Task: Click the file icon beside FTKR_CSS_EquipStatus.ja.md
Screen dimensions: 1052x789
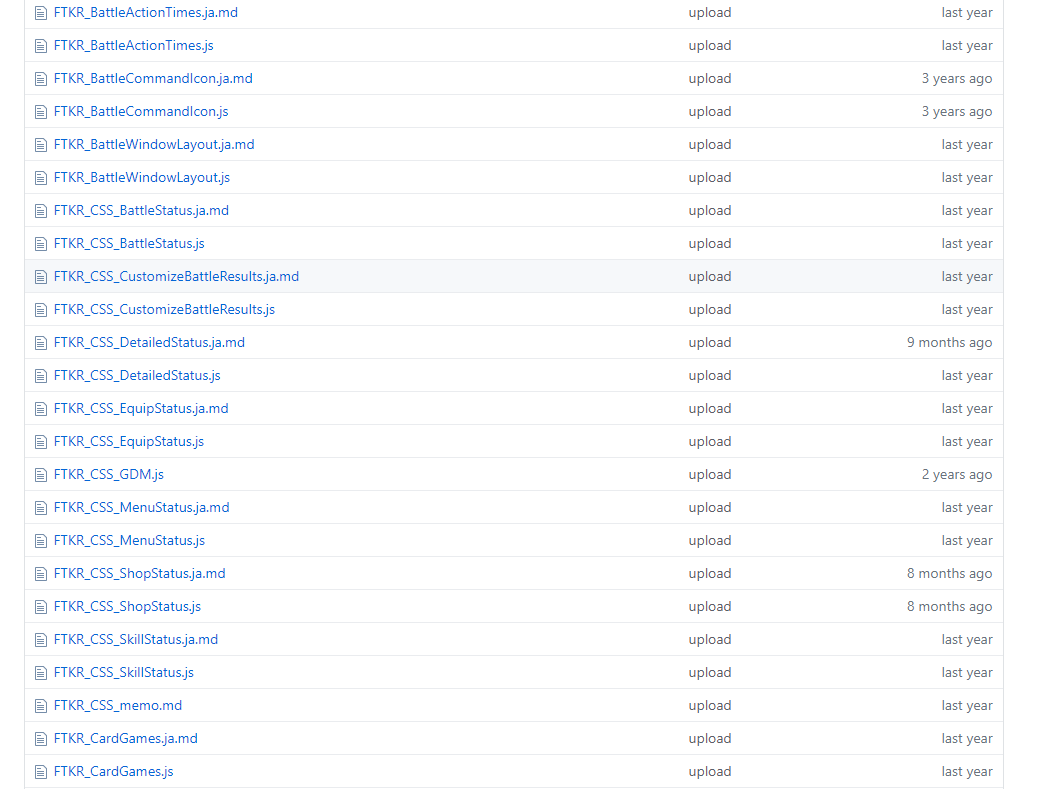Action: coord(41,409)
